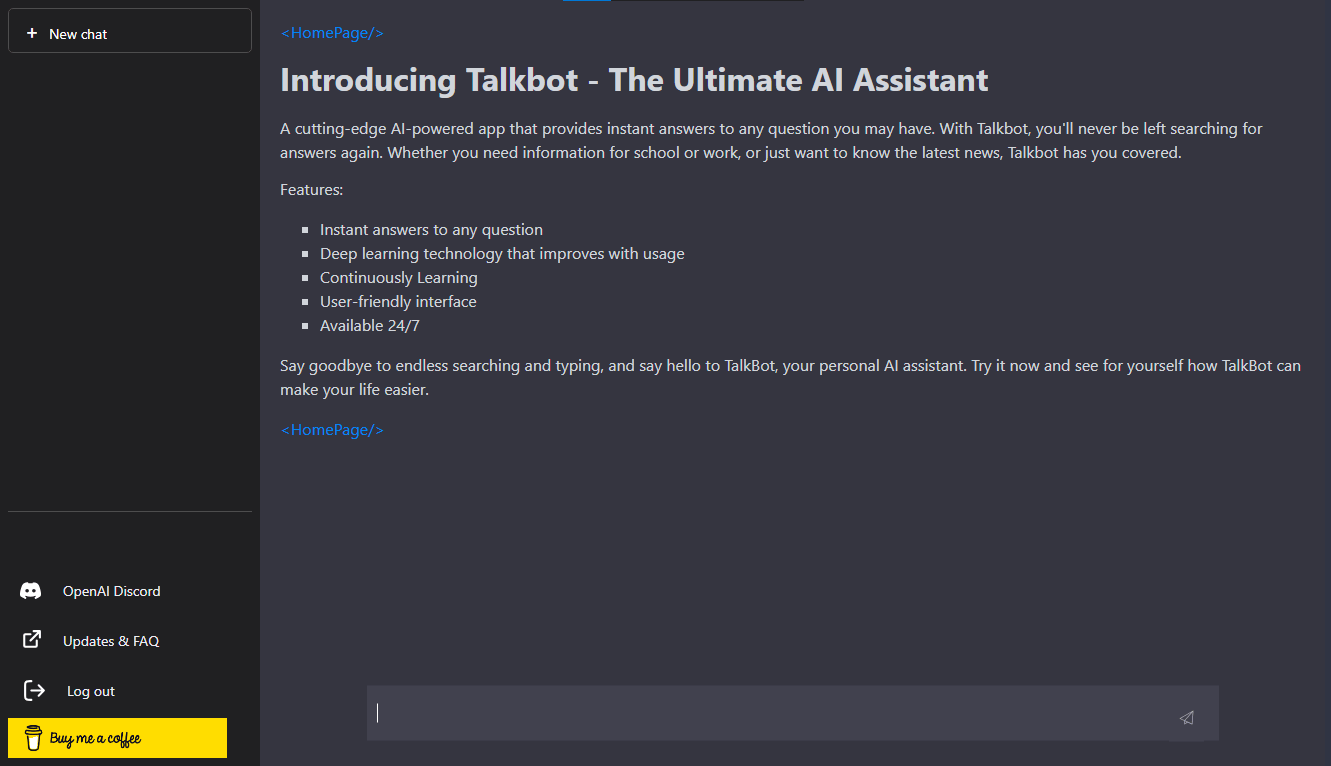1331x766 pixels.
Task: Click the log out arrow icon
Action: pyautogui.click(x=34, y=690)
